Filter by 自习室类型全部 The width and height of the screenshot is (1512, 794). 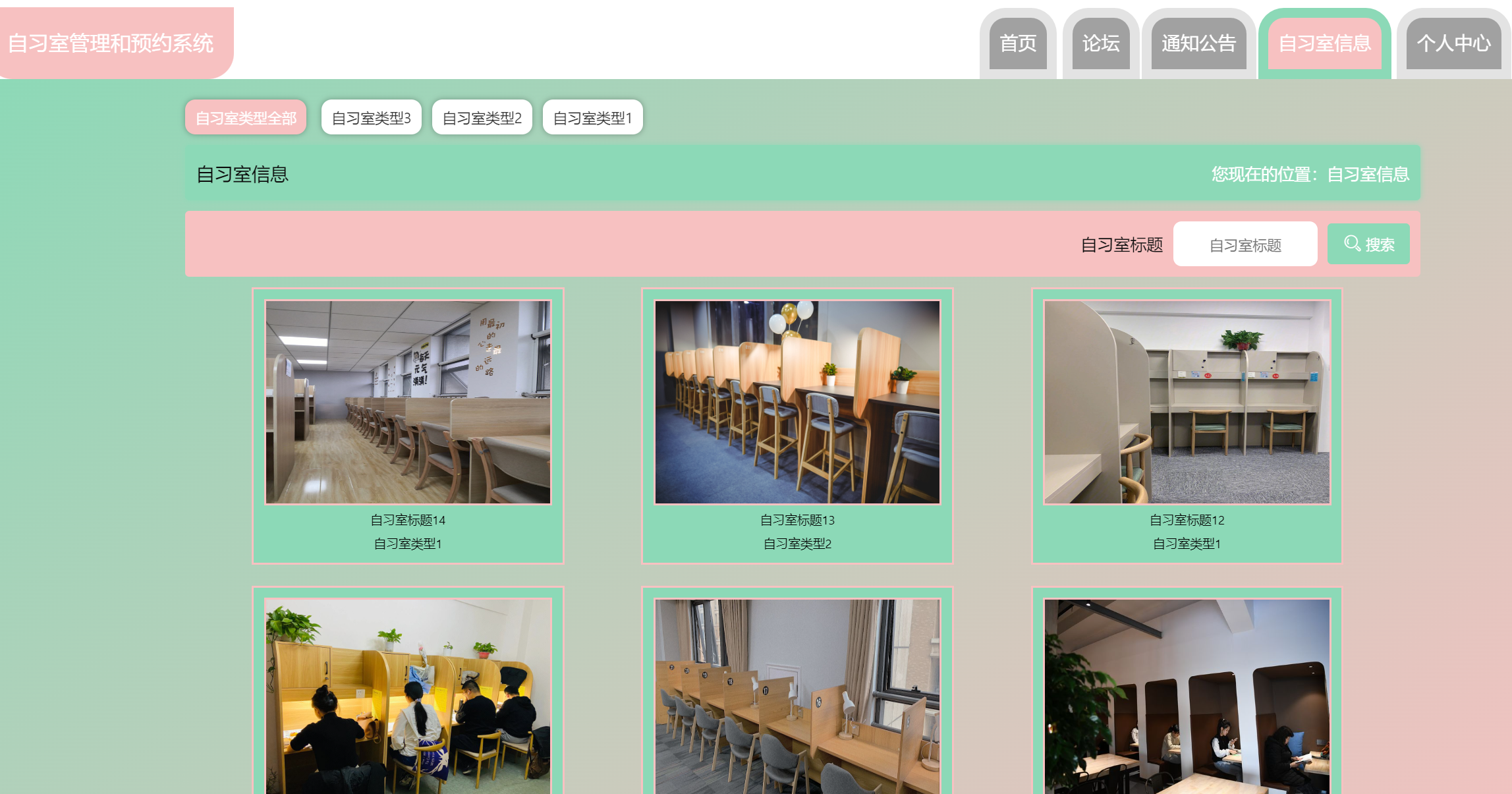246,118
